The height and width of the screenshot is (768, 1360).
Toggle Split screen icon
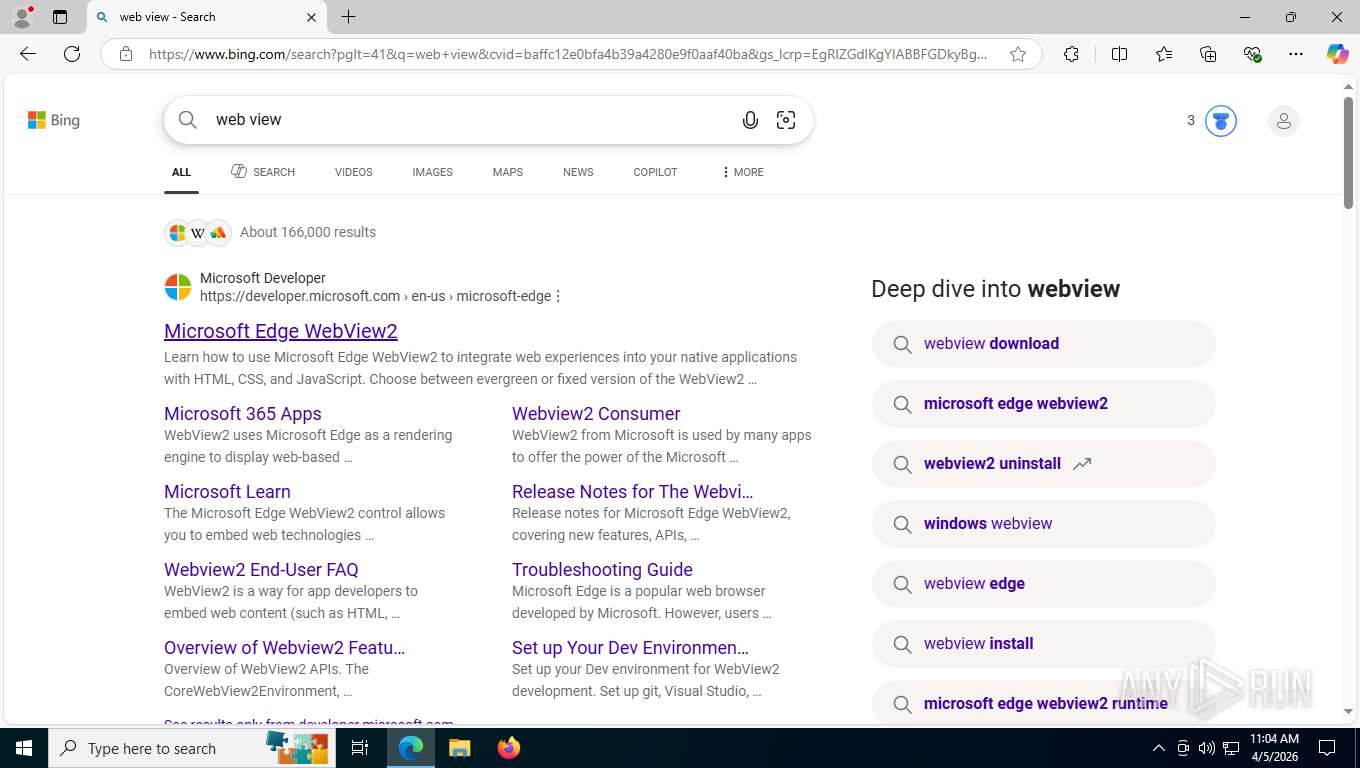(x=1119, y=54)
